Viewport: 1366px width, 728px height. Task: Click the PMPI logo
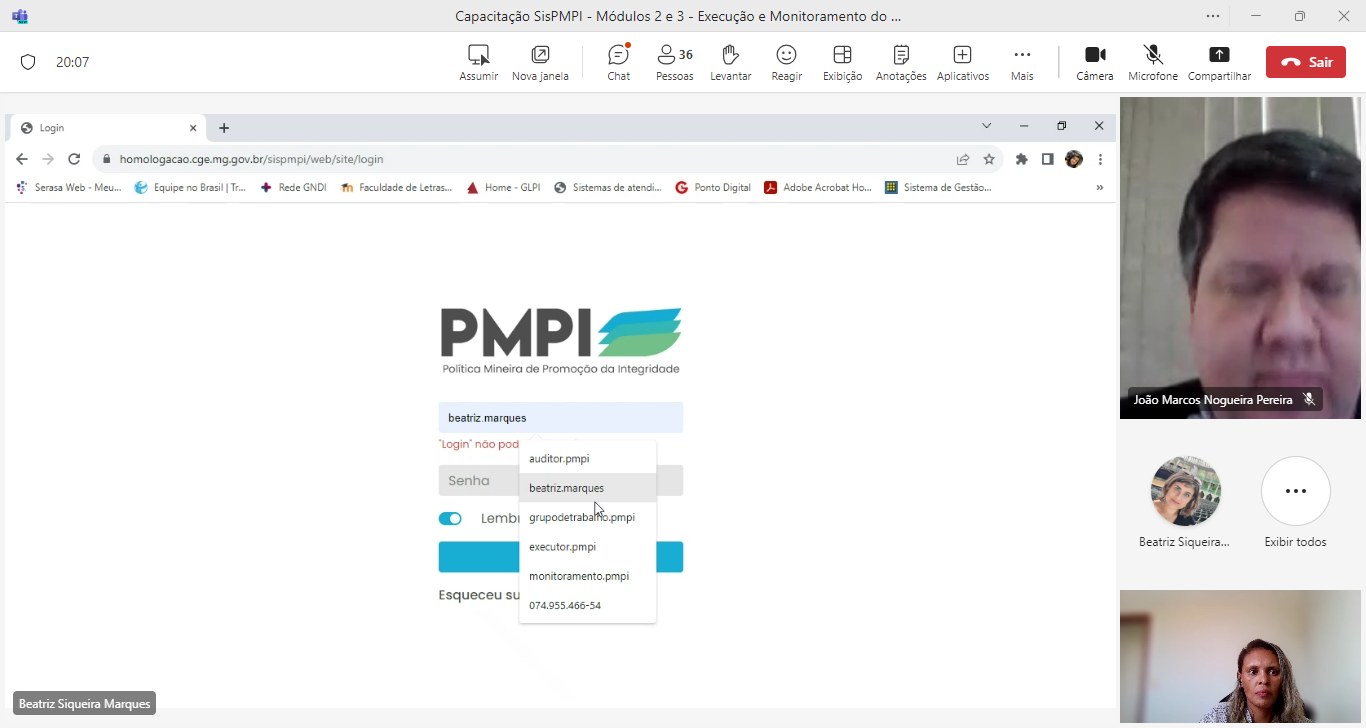pos(561,341)
